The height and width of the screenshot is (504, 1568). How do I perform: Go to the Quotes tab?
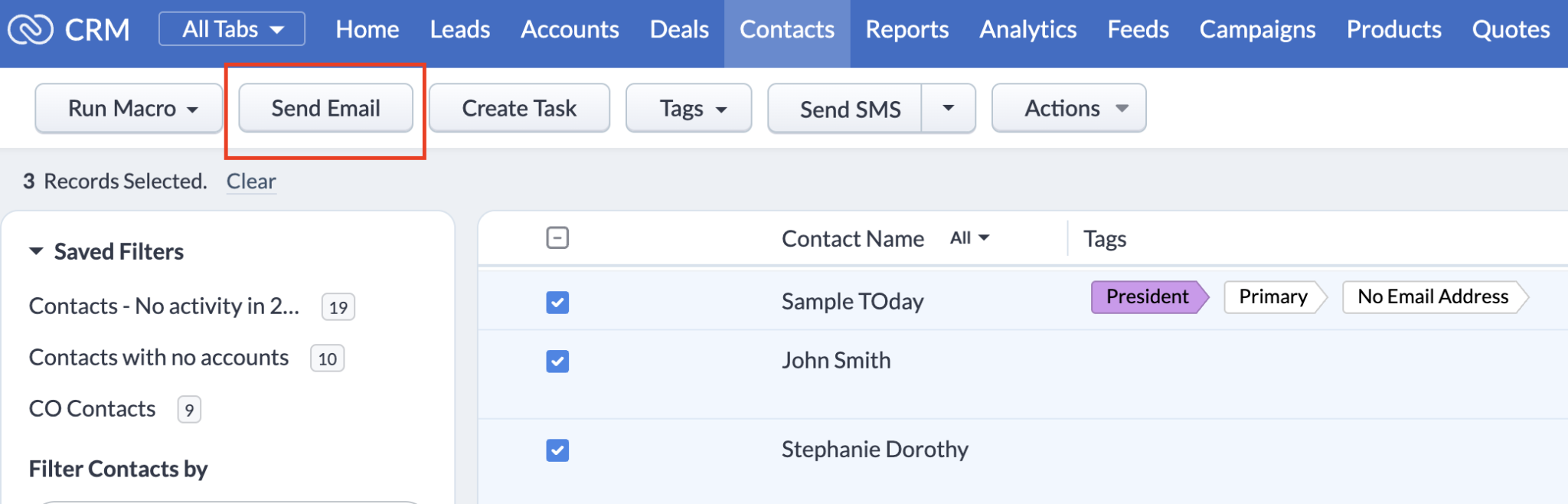[x=1511, y=30]
